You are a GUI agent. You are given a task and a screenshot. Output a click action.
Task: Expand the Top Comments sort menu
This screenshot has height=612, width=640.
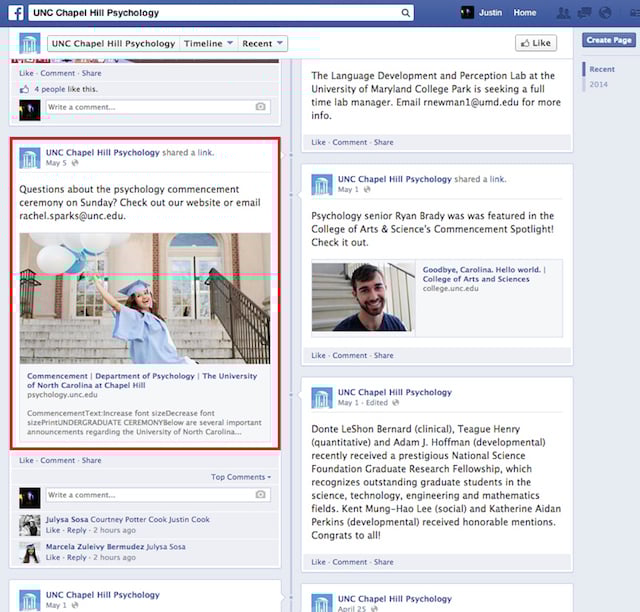point(241,477)
